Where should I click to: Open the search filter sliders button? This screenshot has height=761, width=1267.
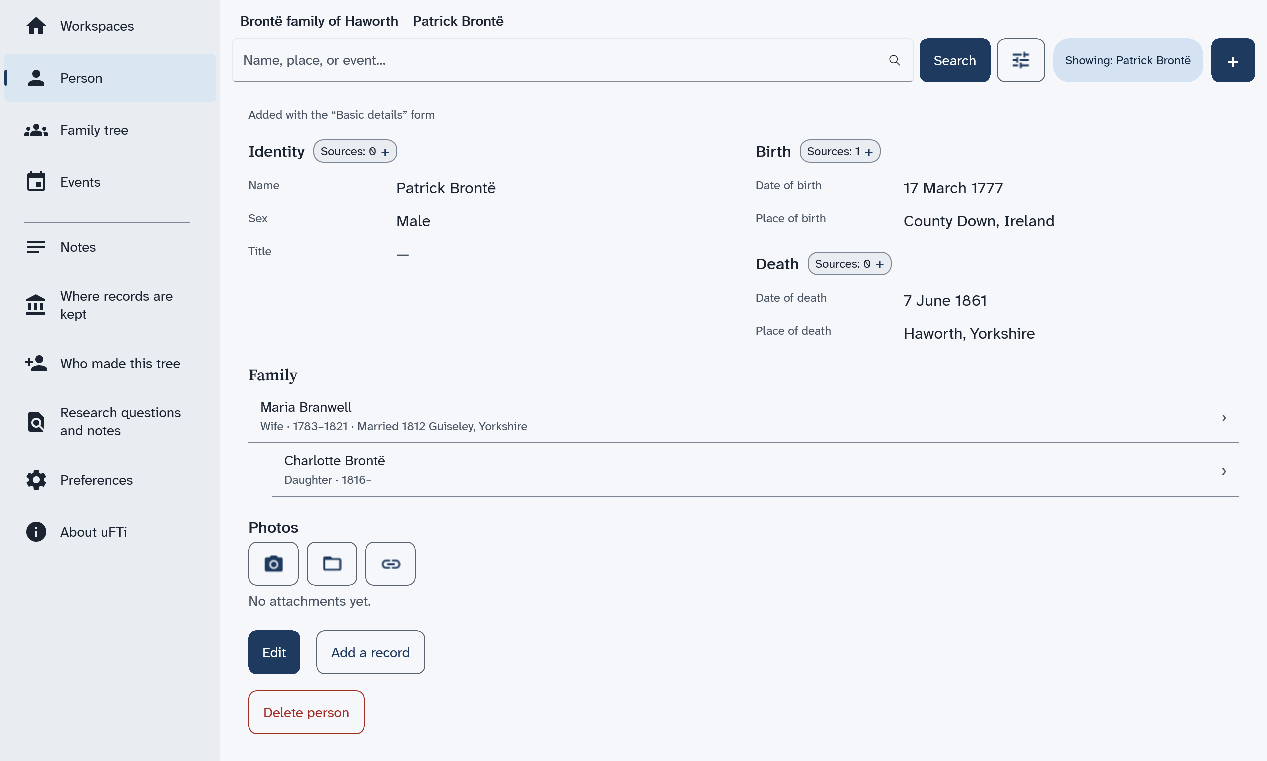1021,60
